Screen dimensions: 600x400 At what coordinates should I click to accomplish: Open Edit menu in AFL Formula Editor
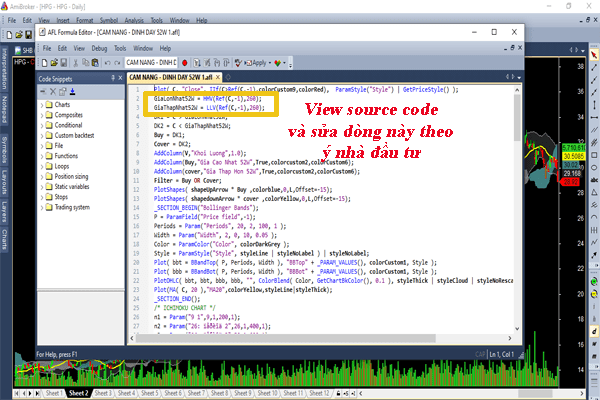(62, 48)
